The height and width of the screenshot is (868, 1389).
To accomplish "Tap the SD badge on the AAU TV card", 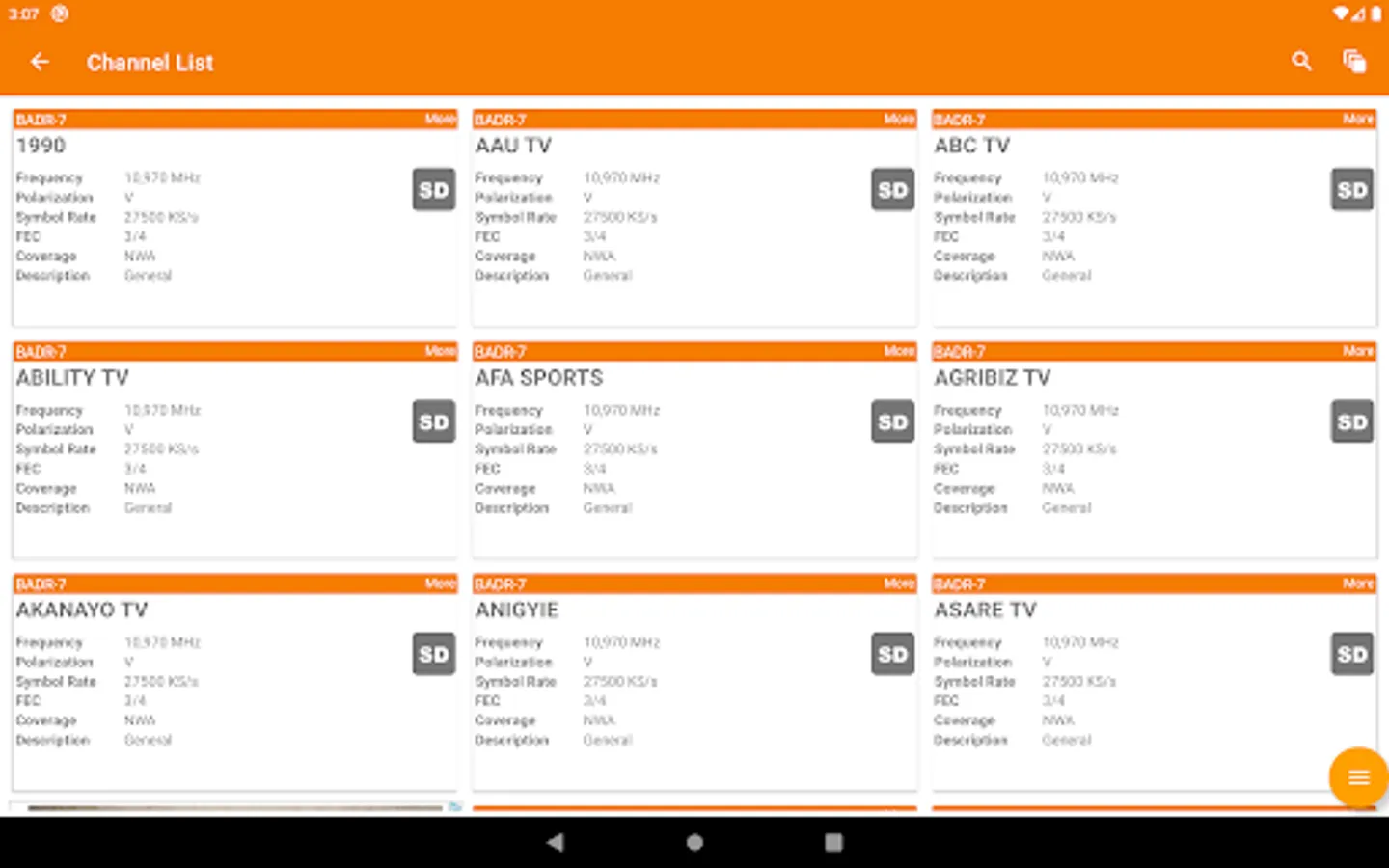I will click(893, 190).
